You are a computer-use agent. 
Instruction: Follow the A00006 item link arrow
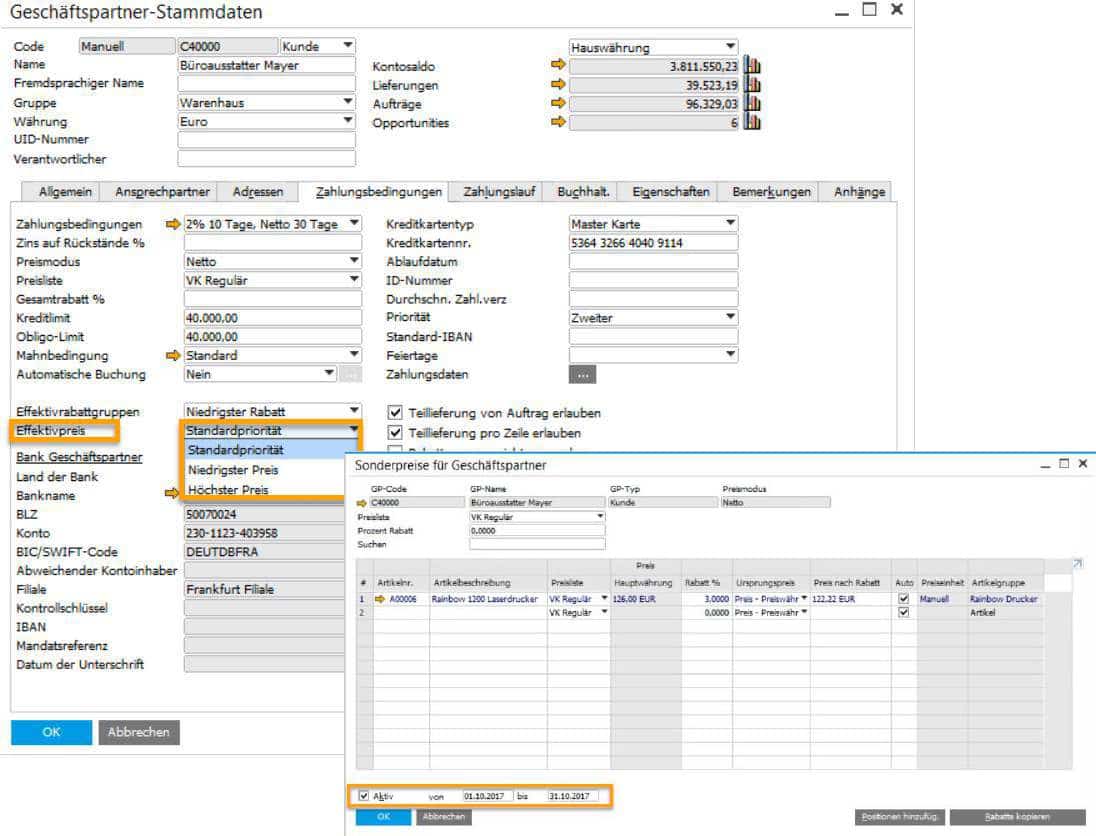coord(380,599)
